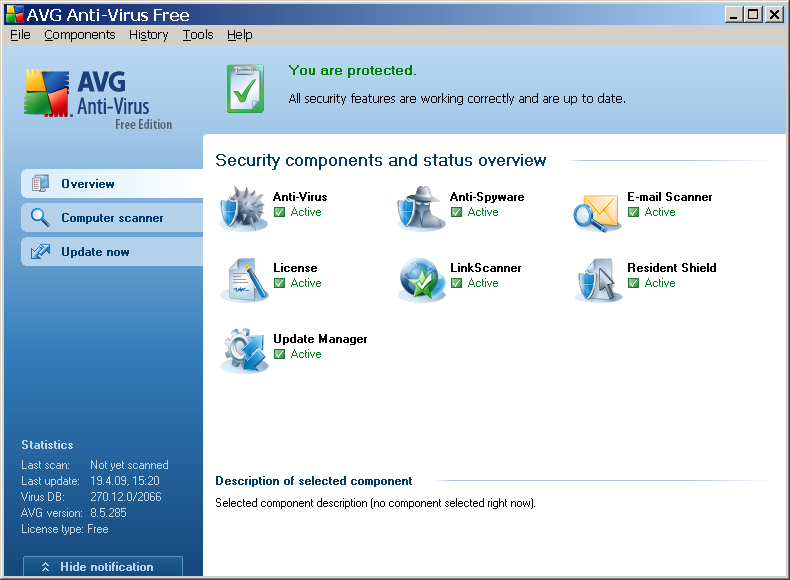
Task: Select the Resident Shield component label
Action: 672,268
